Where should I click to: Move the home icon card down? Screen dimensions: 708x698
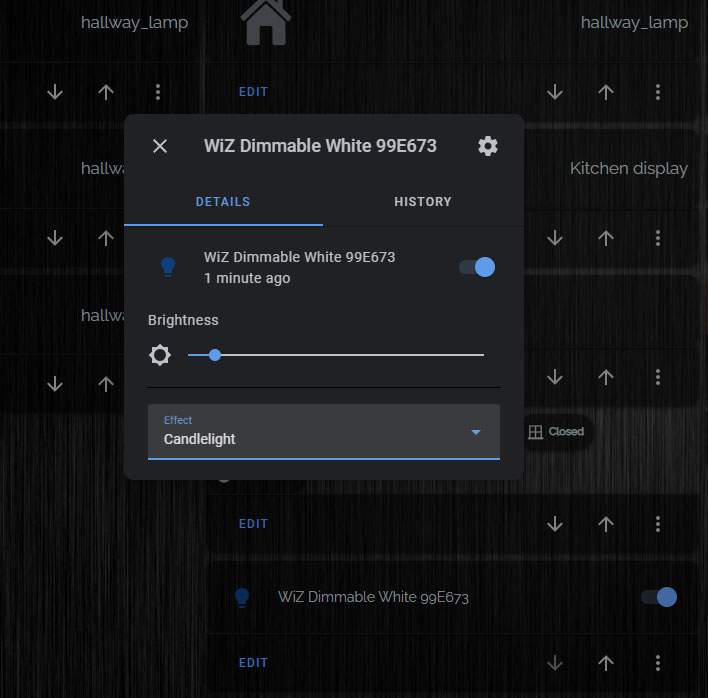point(554,93)
